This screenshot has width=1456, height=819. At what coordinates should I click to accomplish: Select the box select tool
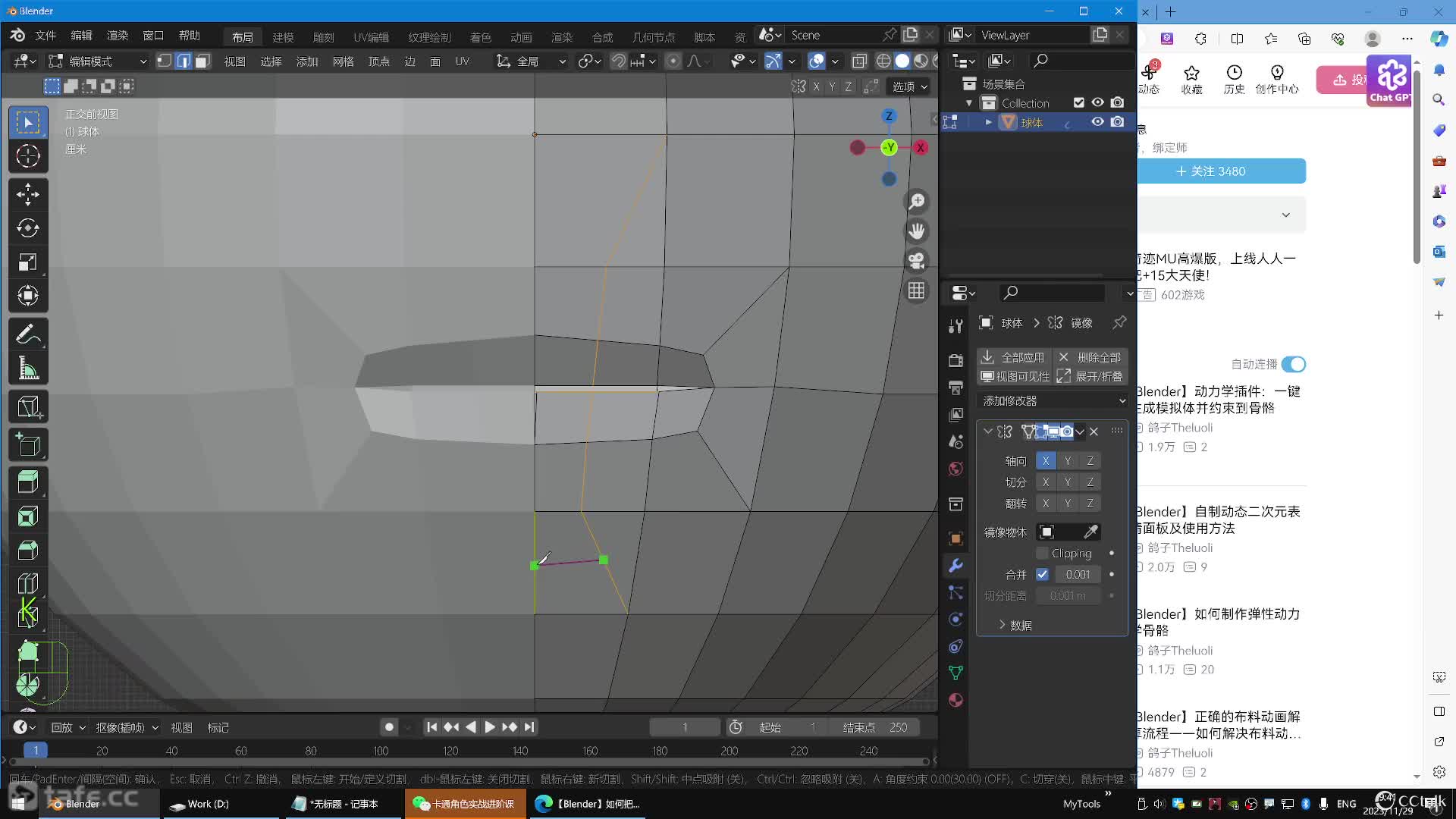click(x=28, y=123)
